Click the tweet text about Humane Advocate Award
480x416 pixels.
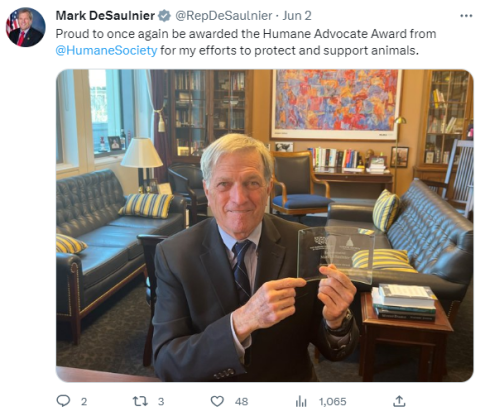pos(246,42)
